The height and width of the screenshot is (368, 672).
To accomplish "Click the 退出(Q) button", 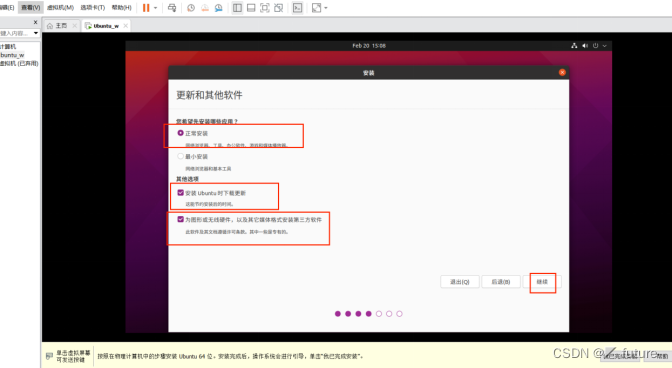I will [x=460, y=282].
